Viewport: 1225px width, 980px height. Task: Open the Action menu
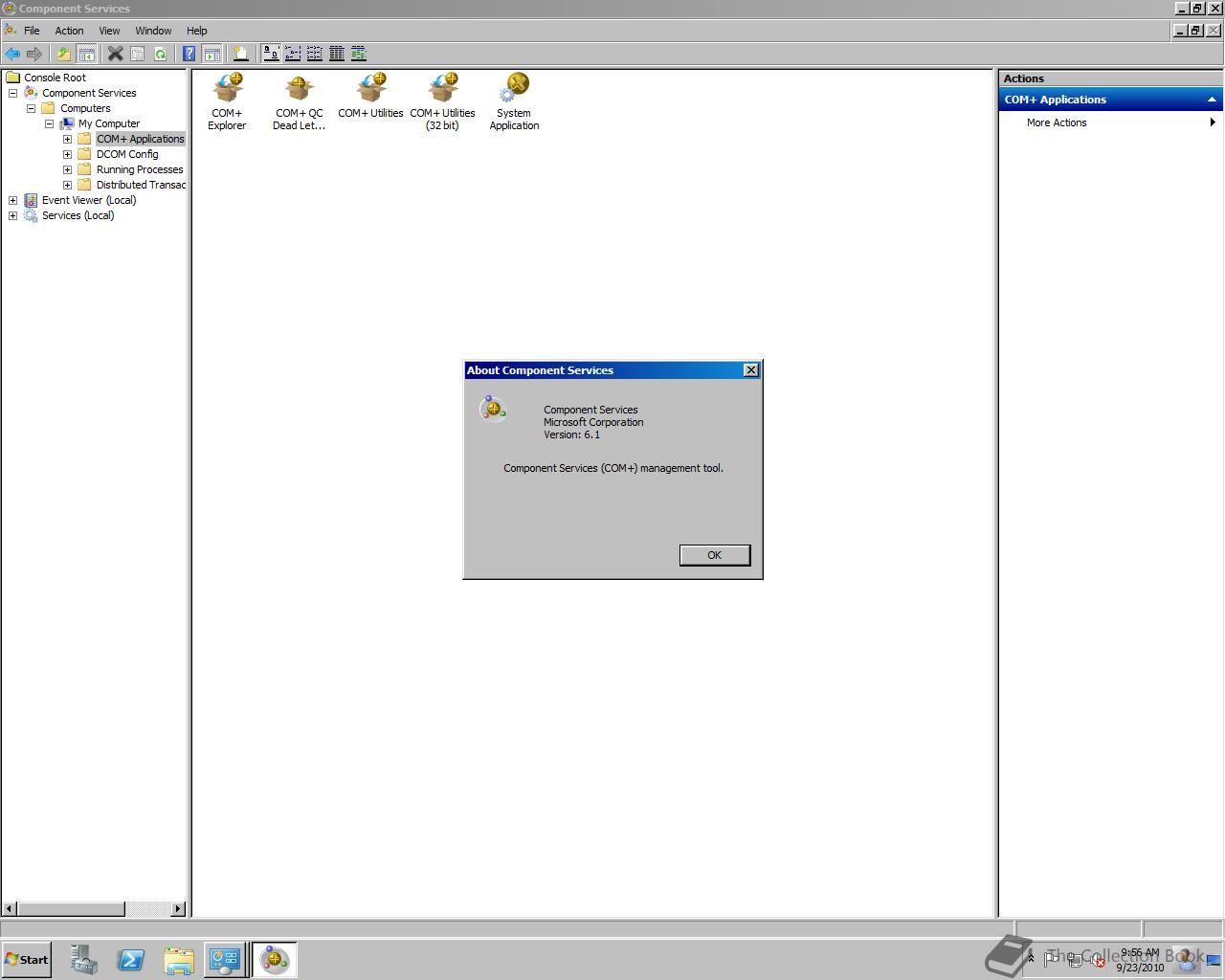tap(69, 31)
